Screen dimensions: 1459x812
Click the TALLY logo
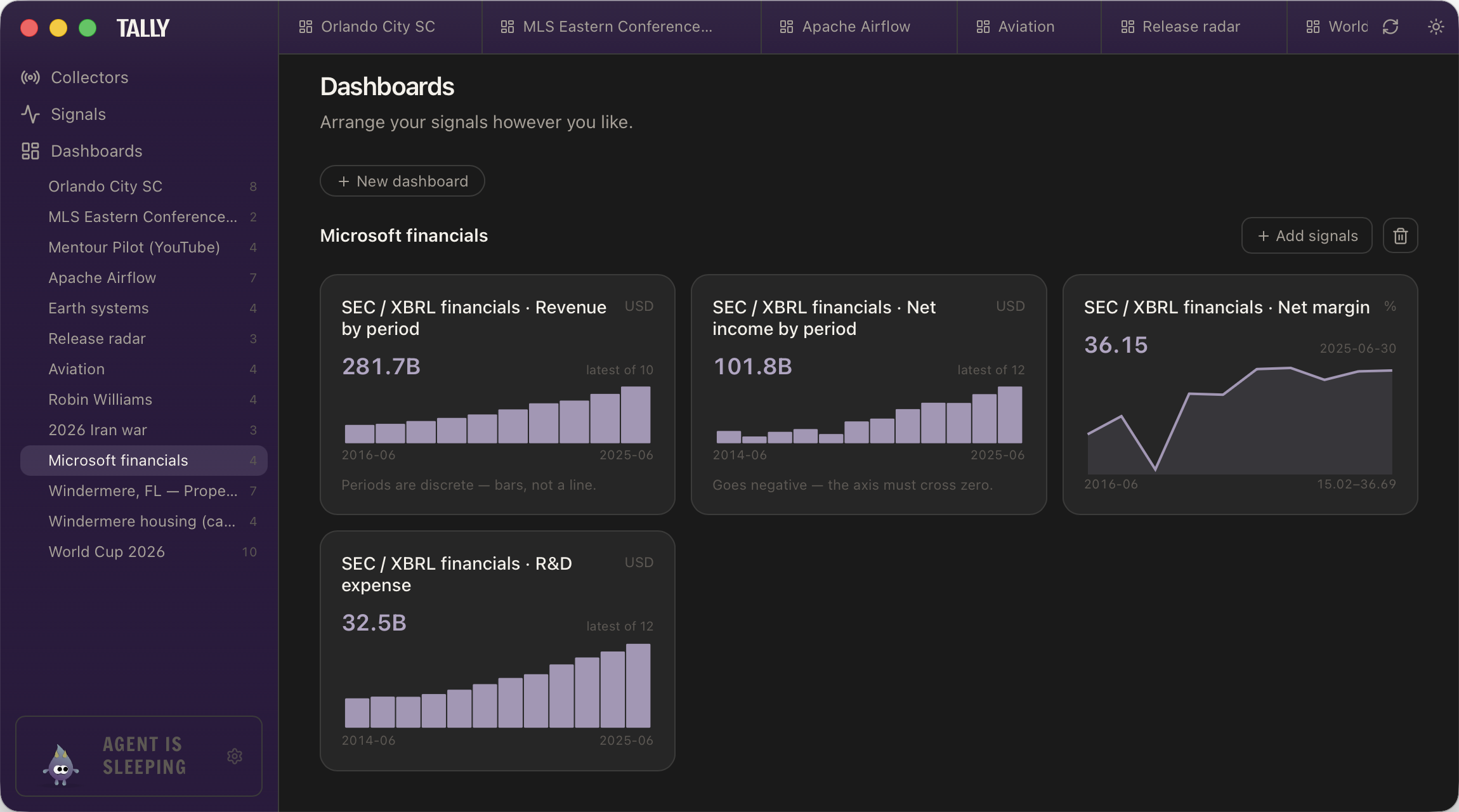click(143, 28)
